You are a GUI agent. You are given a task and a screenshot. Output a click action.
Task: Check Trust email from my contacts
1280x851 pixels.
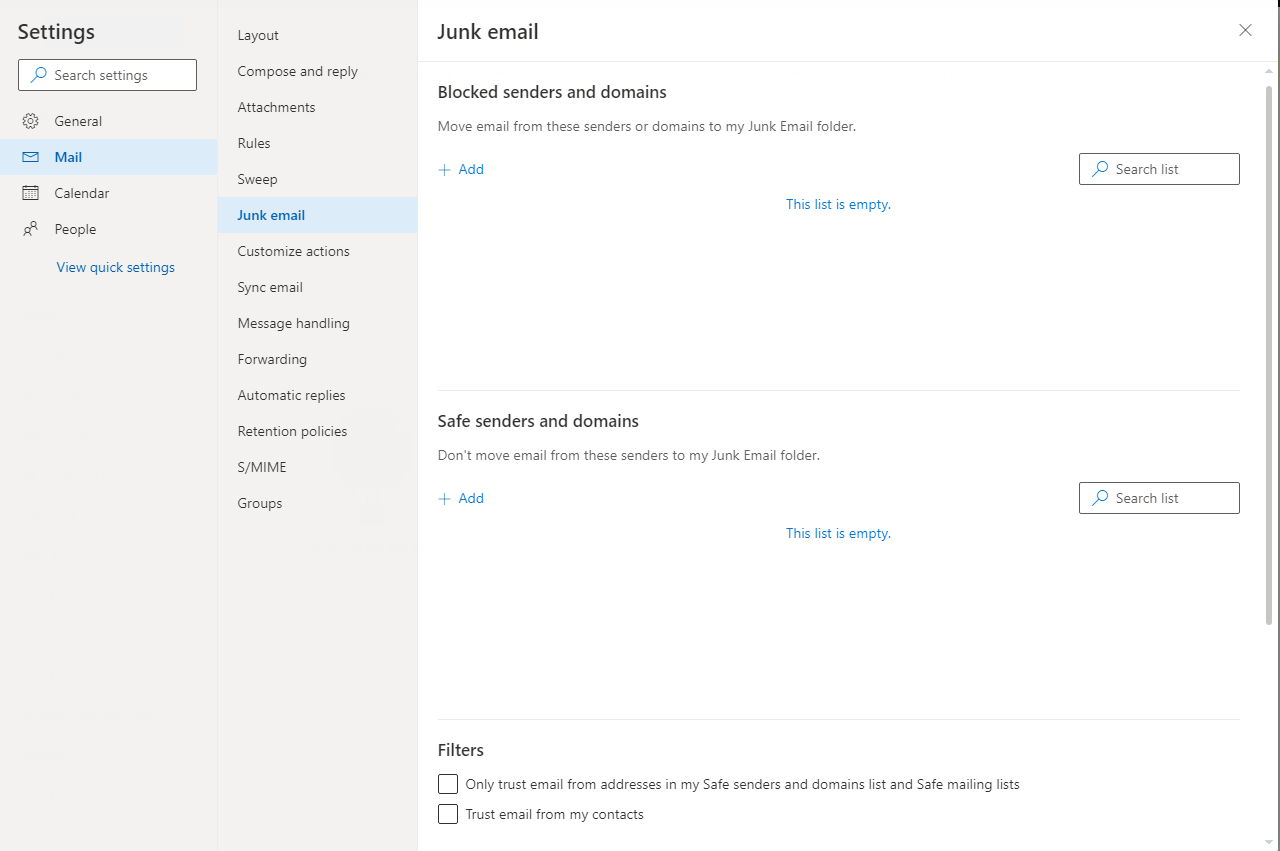tap(448, 814)
